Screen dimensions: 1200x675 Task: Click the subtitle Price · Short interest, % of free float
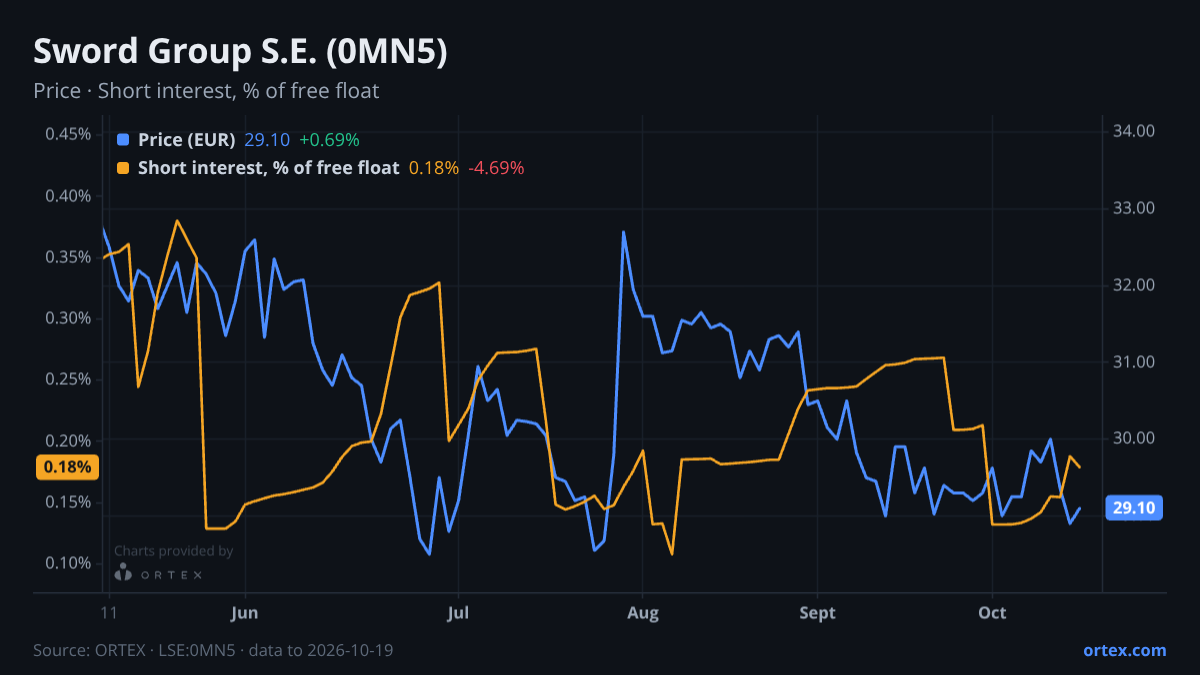pyautogui.click(x=206, y=91)
